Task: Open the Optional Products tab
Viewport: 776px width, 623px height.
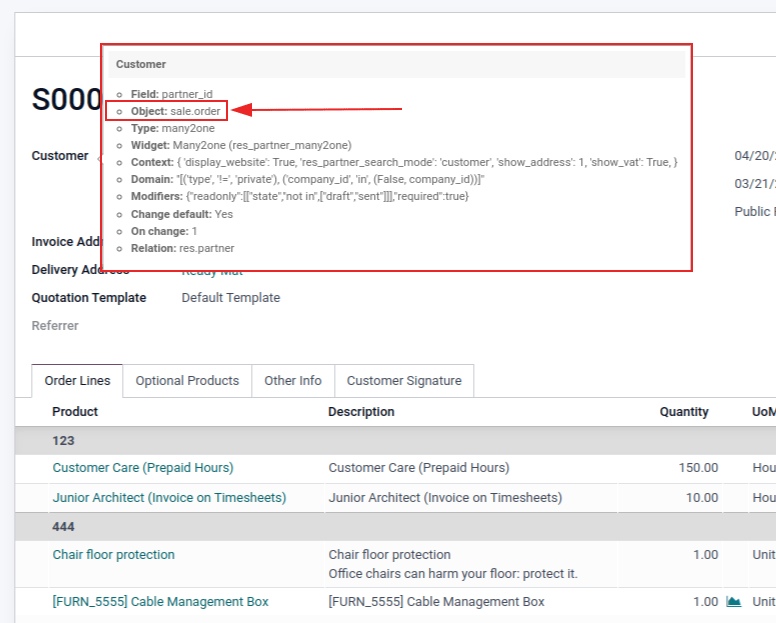Action: coord(187,381)
